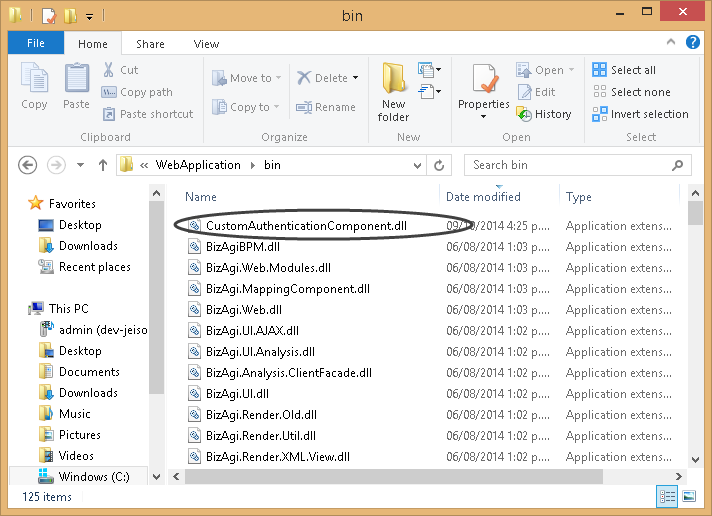Image resolution: width=712 pixels, height=516 pixels.
Task: Open the New item dropdown icon
Action: click(429, 70)
